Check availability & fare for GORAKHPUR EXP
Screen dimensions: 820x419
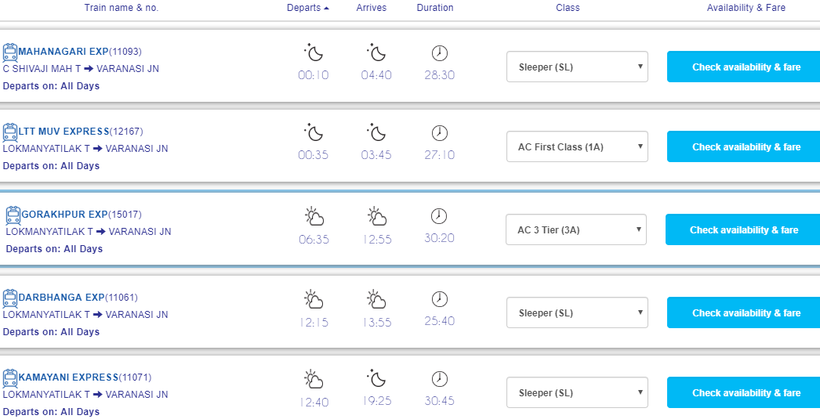point(743,230)
